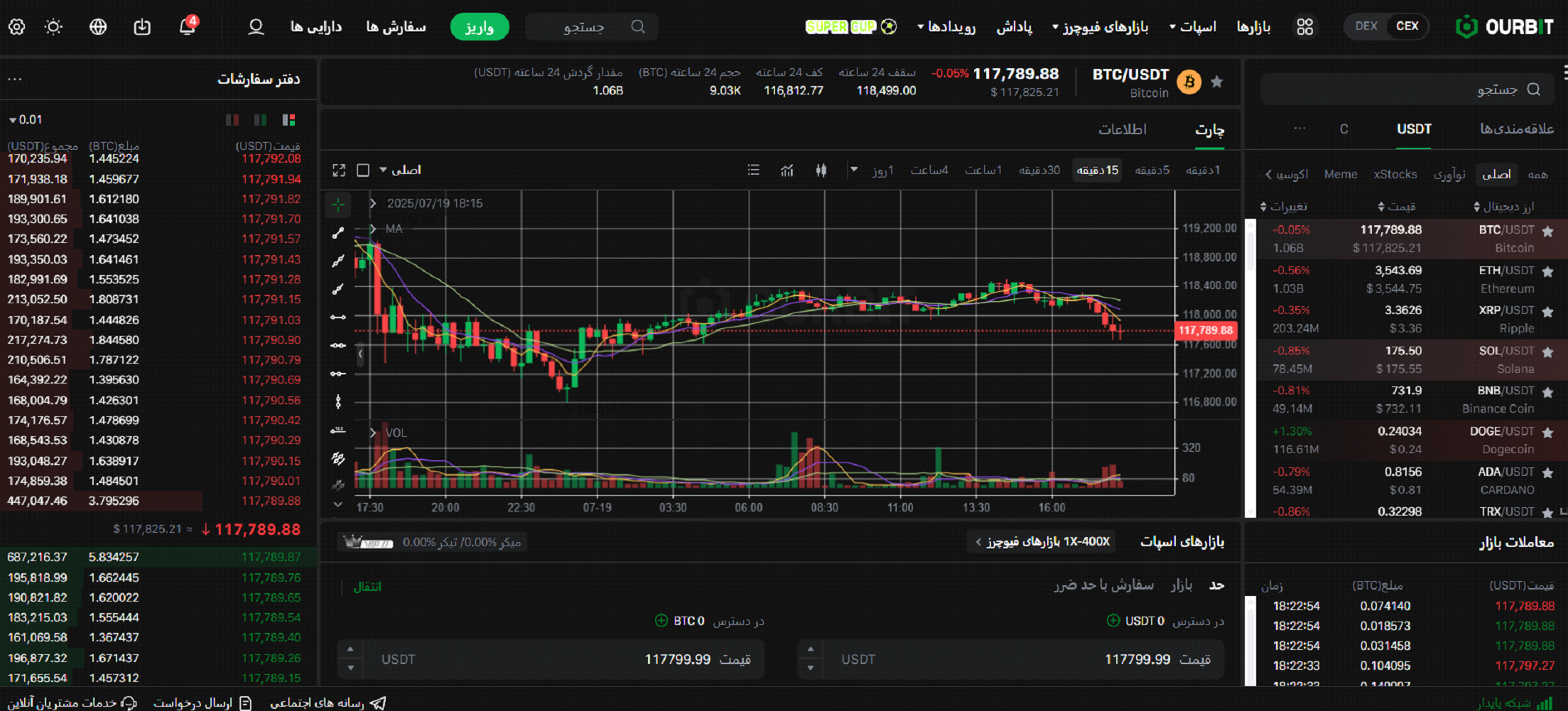Click the قیمت price field under USDT 0
The image size is (1568, 711).
(1011, 660)
